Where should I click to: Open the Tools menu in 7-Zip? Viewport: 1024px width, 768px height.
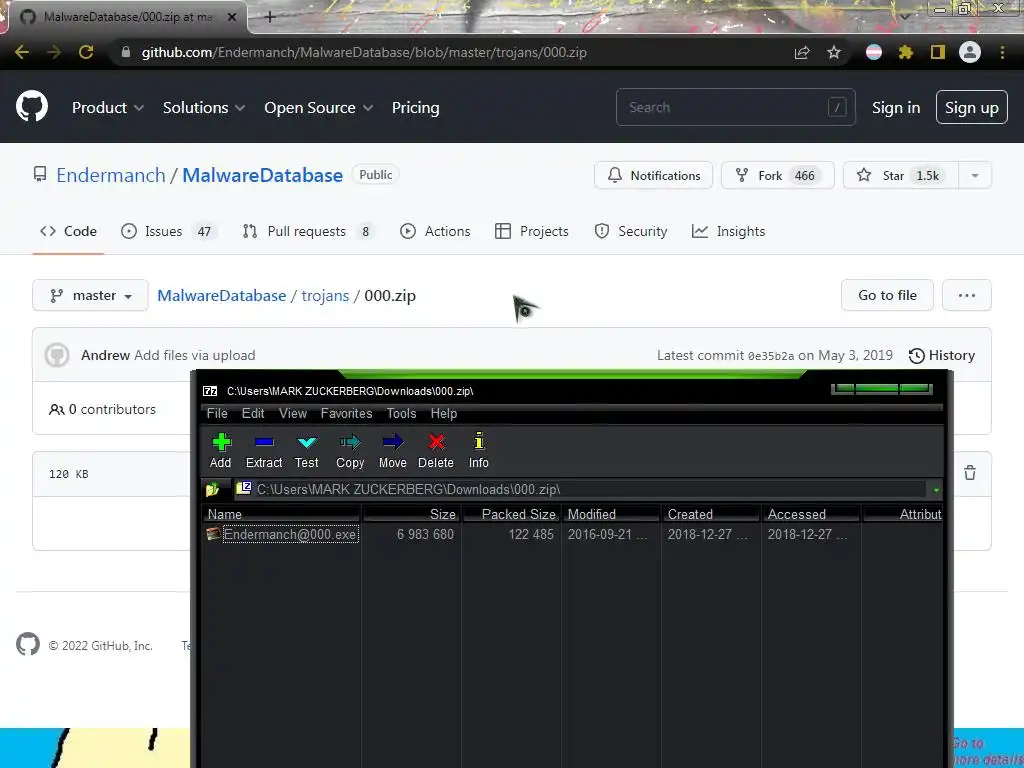(401, 413)
